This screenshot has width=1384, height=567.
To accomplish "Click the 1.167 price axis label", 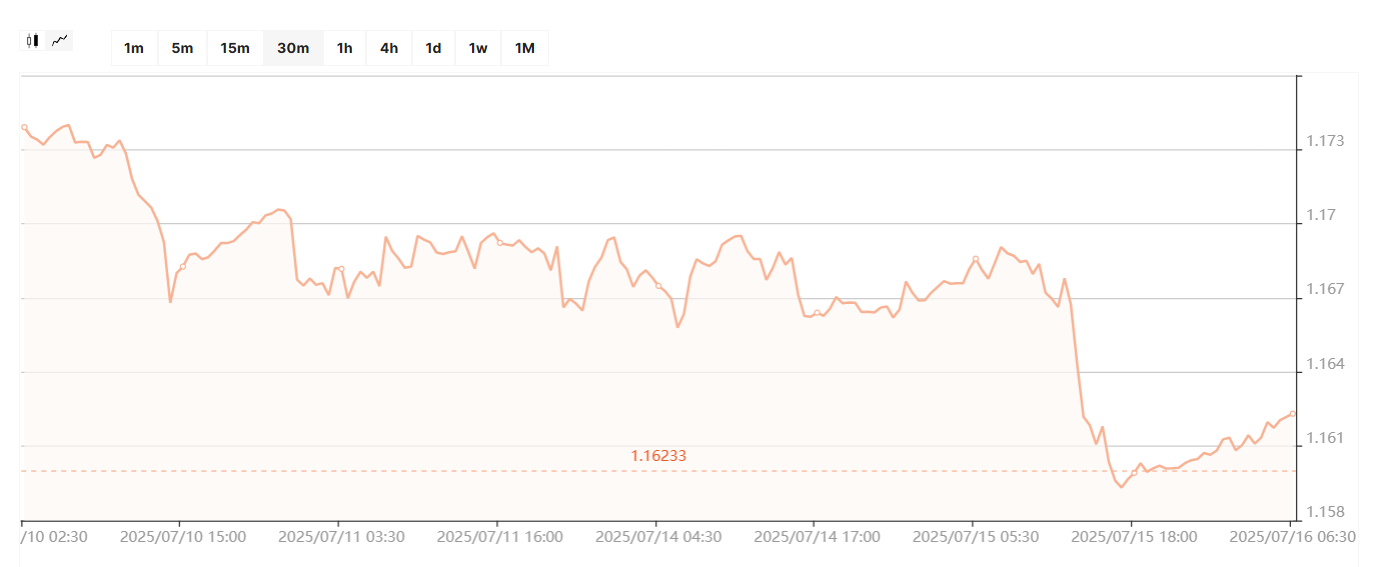I will coord(1324,290).
